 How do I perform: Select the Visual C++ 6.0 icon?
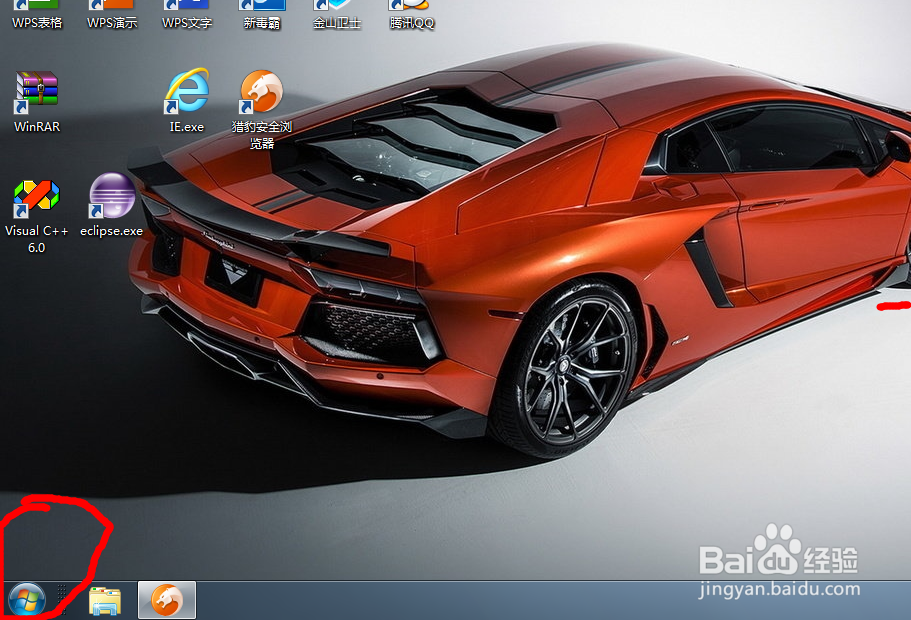pos(37,215)
